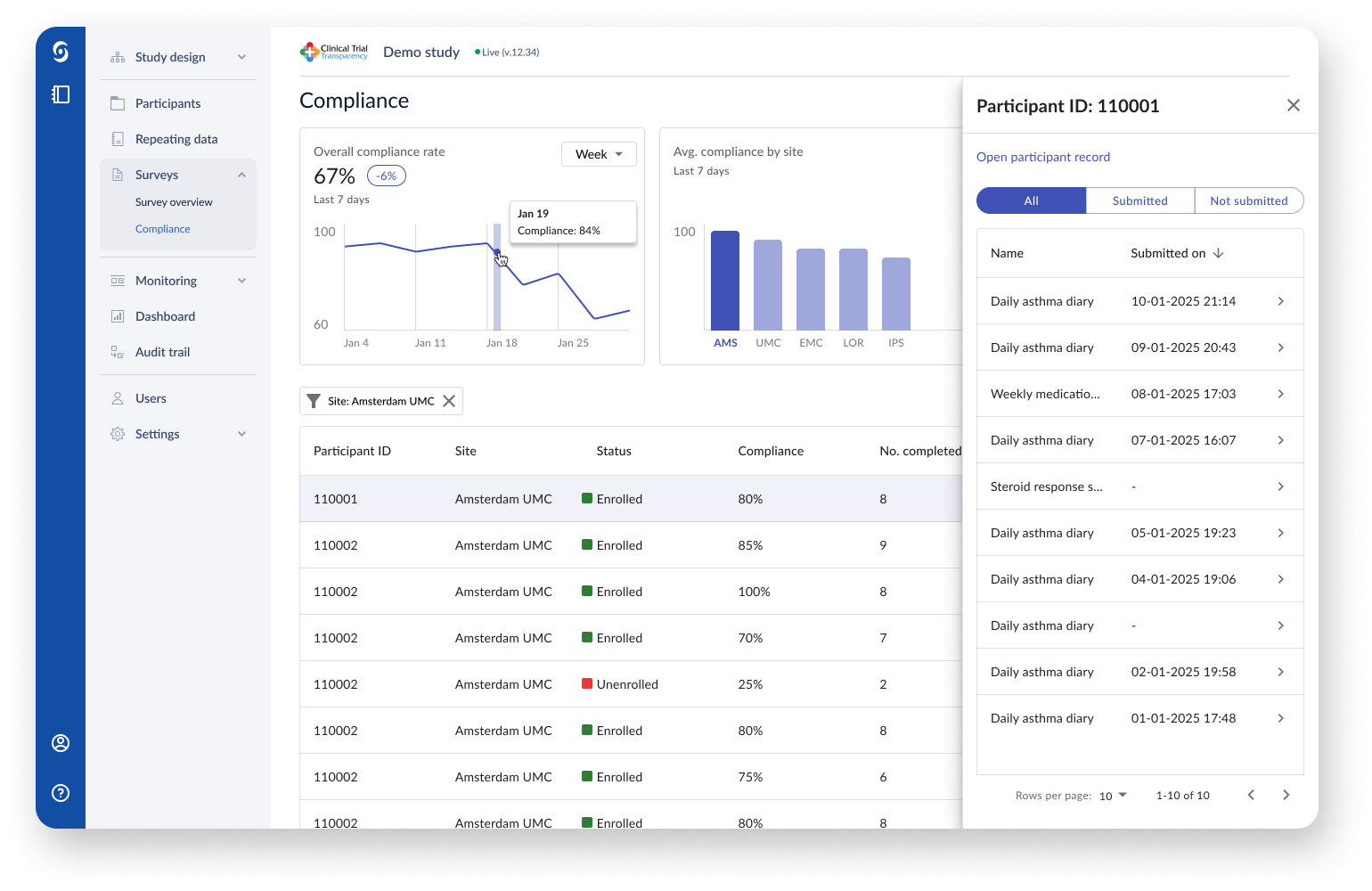
Task: Click the -6% change badge
Action: click(x=387, y=176)
